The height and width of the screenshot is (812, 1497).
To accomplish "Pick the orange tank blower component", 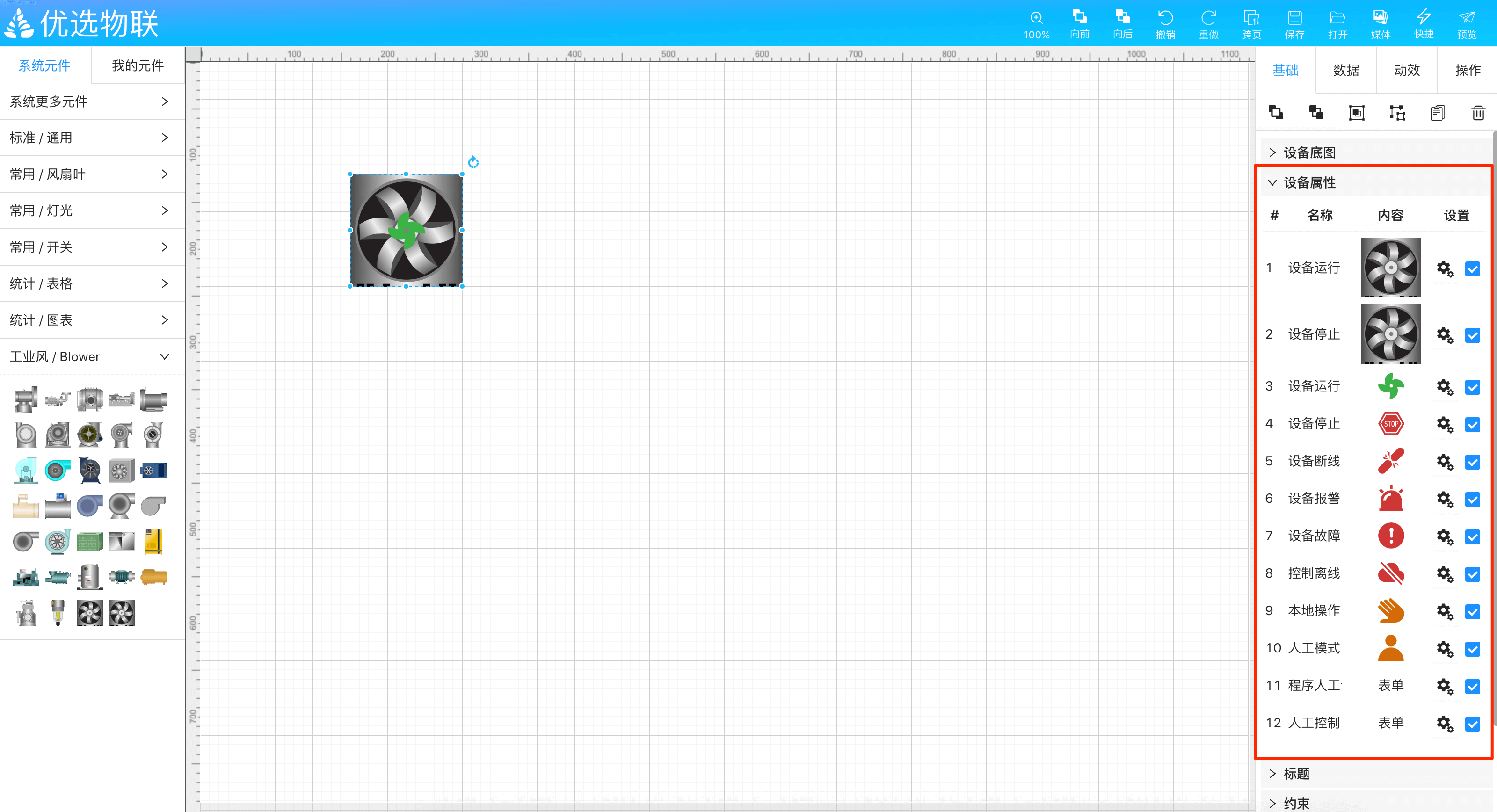I will click(153, 577).
